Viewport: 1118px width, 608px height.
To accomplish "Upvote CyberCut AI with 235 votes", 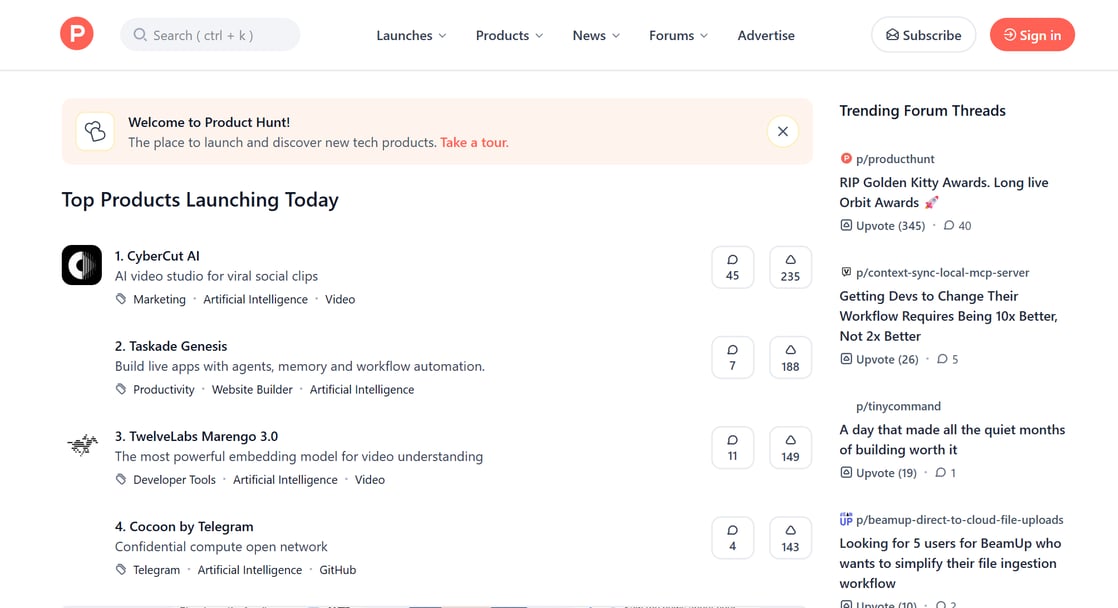I will tap(790, 267).
